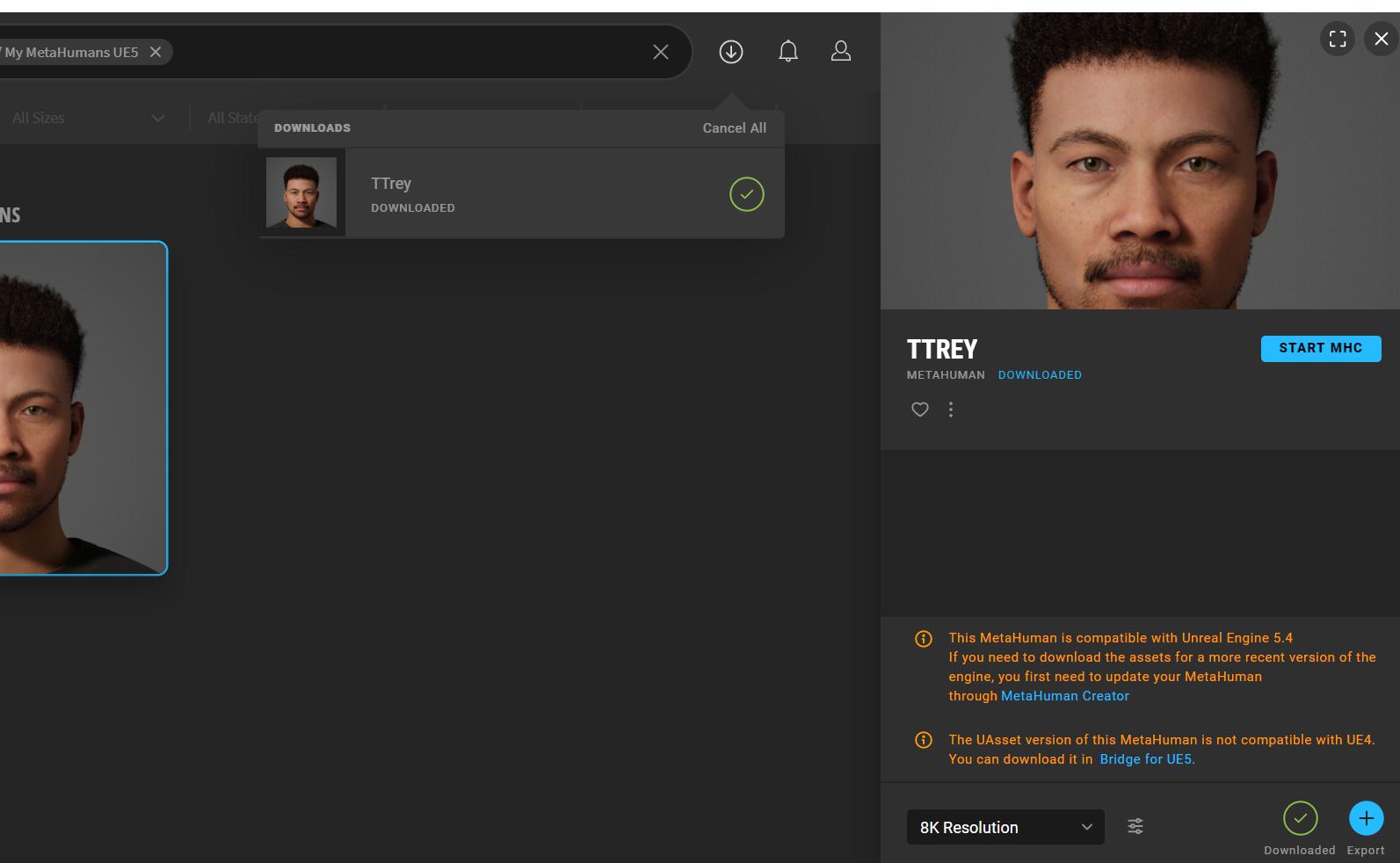Select the TTrey thumbnail in Downloads list

[x=301, y=192]
